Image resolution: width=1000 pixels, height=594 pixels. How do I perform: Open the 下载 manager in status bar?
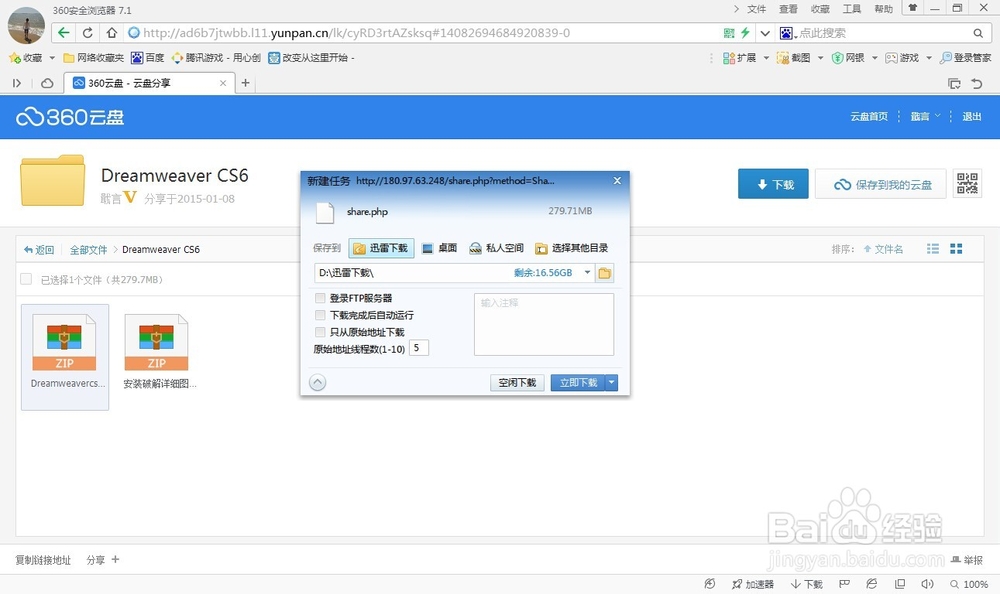(806, 584)
